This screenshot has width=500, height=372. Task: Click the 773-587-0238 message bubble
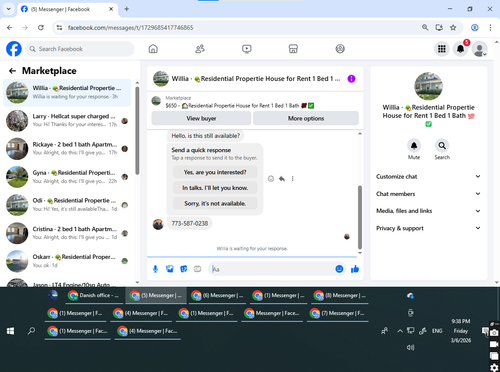pyautogui.click(x=189, y=223)
